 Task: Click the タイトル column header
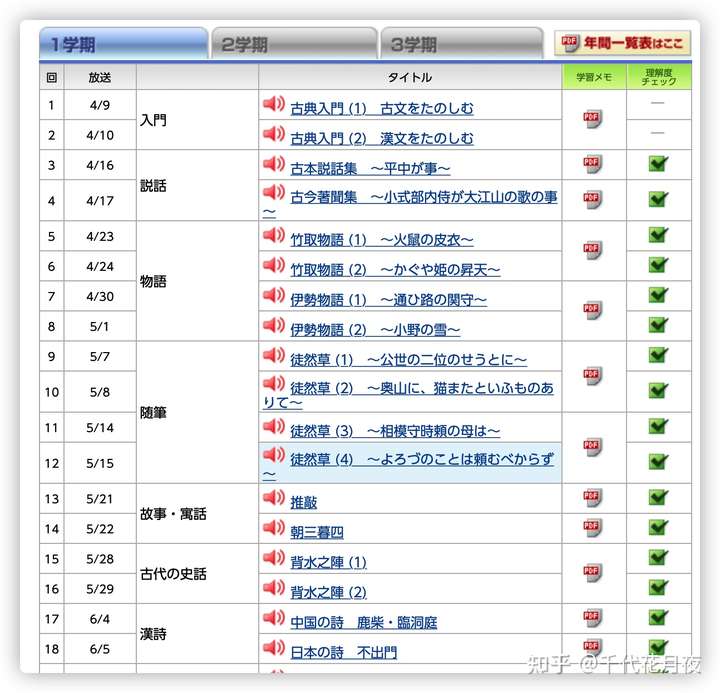pyautogui.click(x=410, y=77)
